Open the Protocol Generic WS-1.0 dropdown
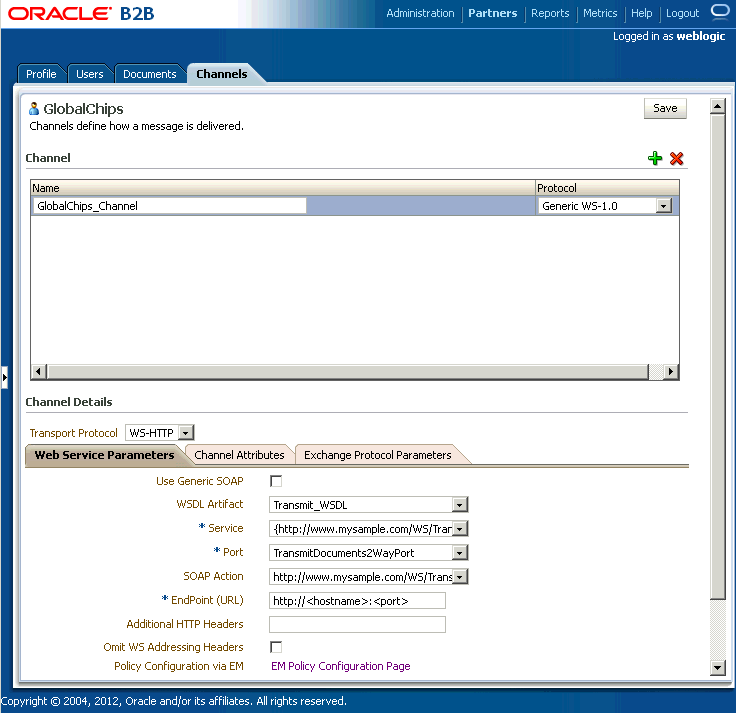 click(x=663, y=206)
